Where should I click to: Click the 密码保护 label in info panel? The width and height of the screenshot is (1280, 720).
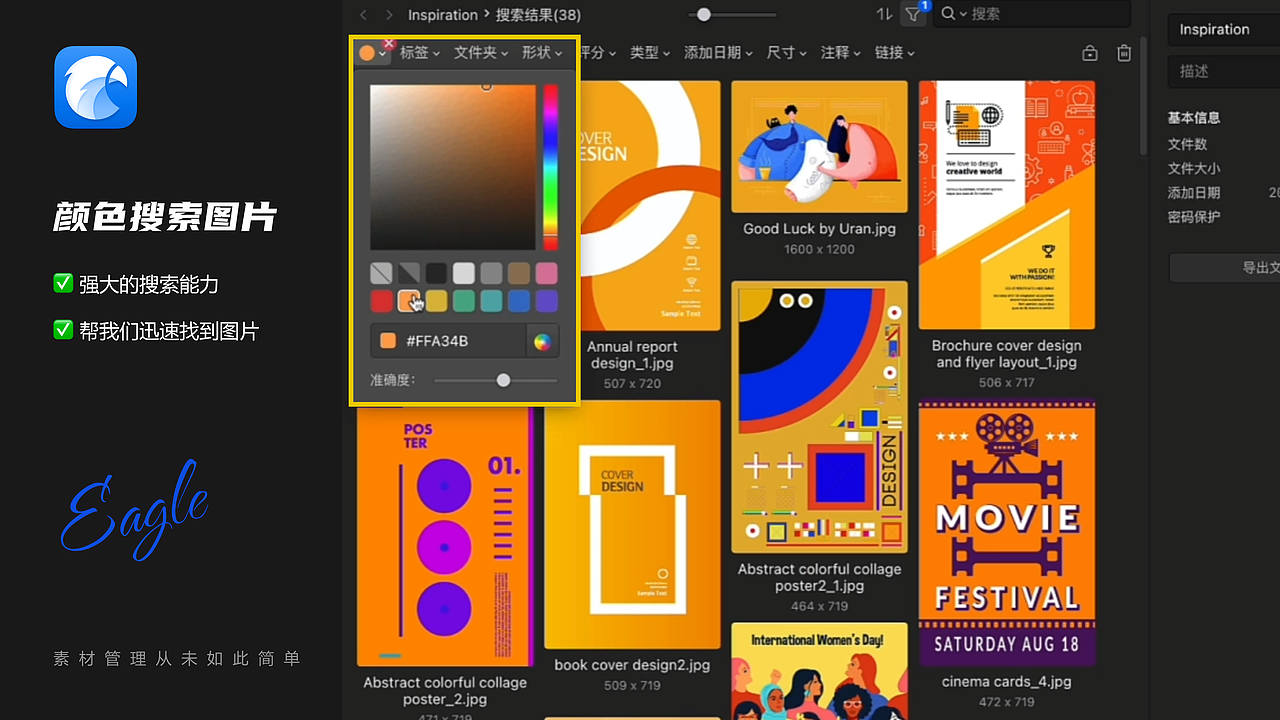click(x=1194, y=217)
